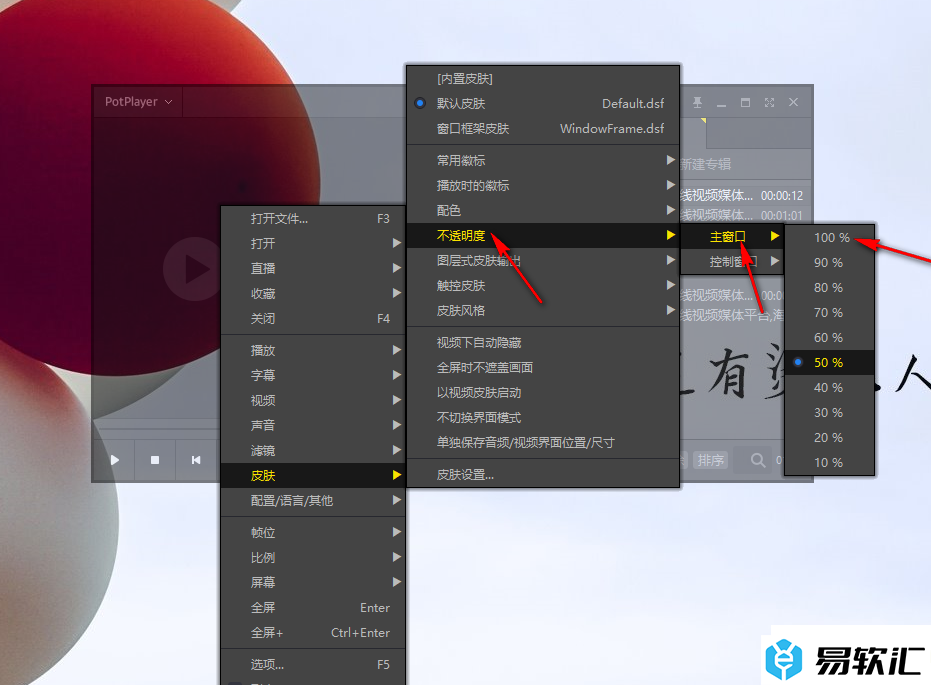Expand the 常用徽标 submenu
The width and height of the screenshot is (931, 685).
pos(543,160)
